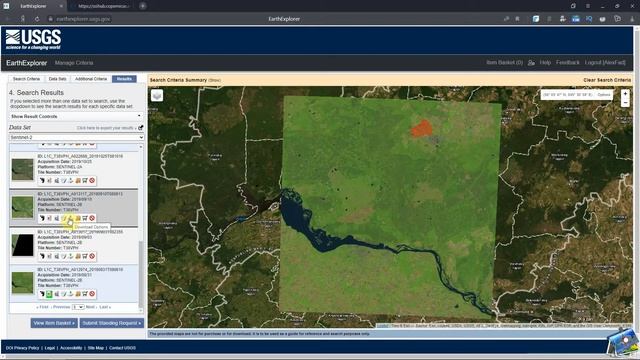640x360 pixels.
Task: Open the Data Set dropdown showing Sentinel-2
Action: coord(76,138)
